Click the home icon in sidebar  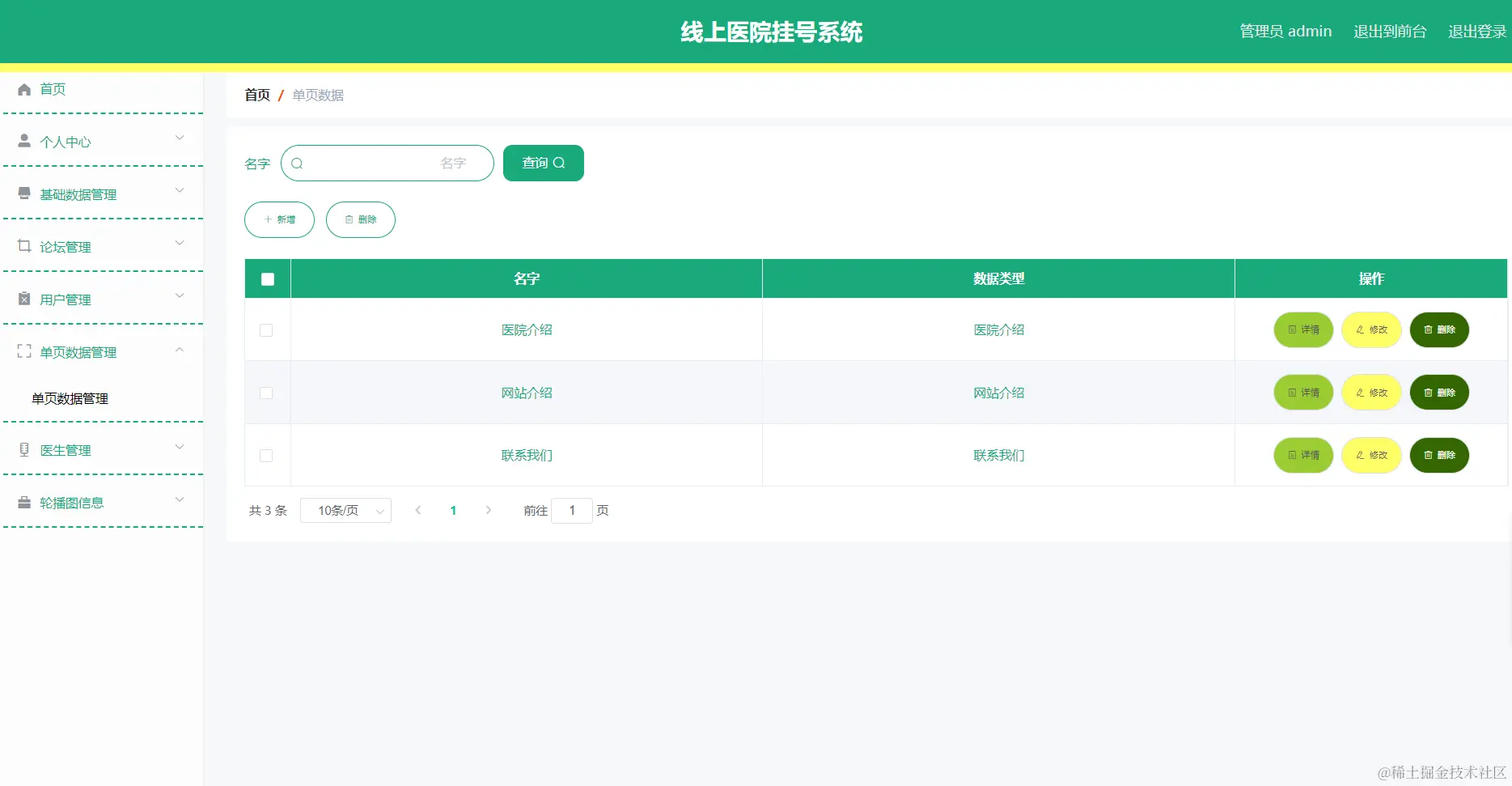tap(24, 89)
